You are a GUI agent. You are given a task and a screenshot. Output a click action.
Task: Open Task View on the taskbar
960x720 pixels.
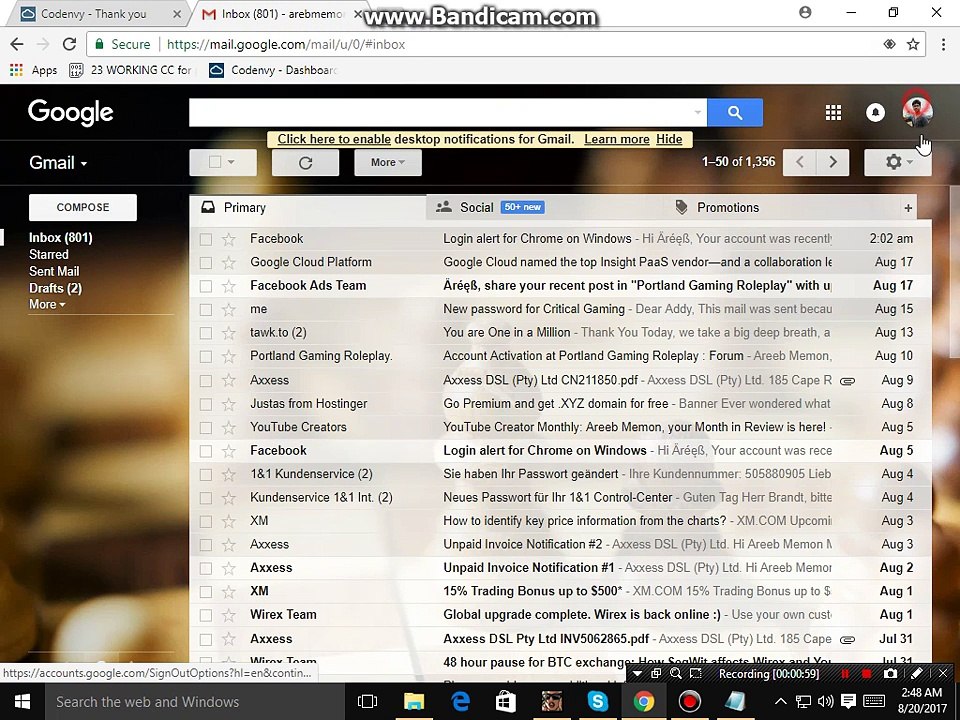pos(367,701)
